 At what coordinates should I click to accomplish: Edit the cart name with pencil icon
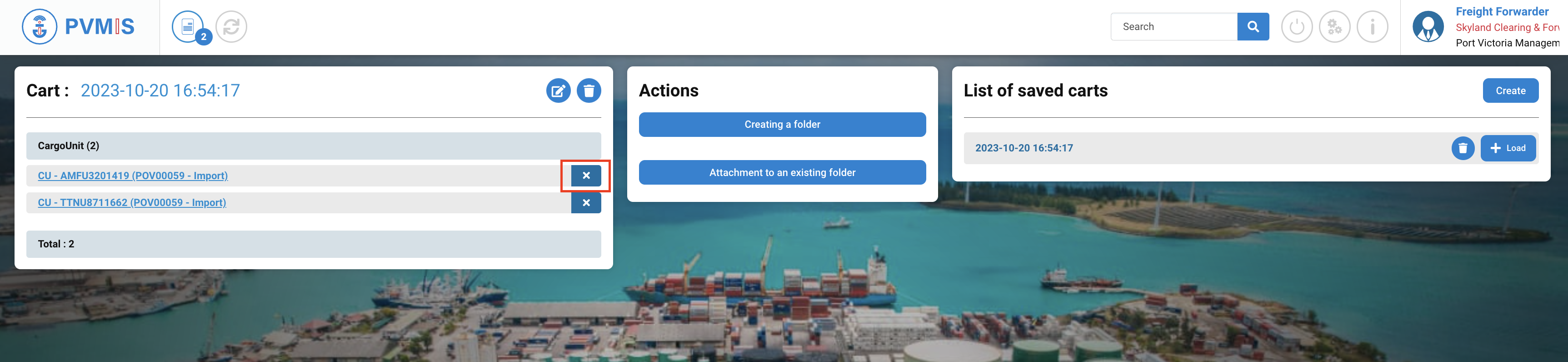(x=558, y=91)
